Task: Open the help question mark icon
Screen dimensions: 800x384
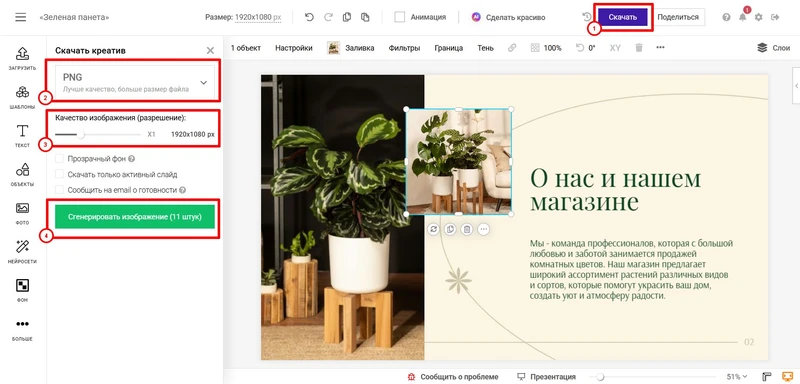Action: 726,17
